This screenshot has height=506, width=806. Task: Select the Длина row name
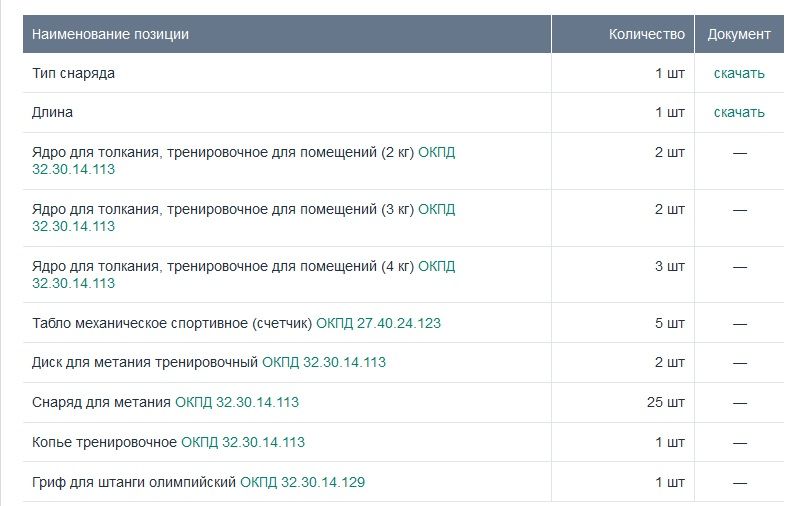tap(52, 112)
